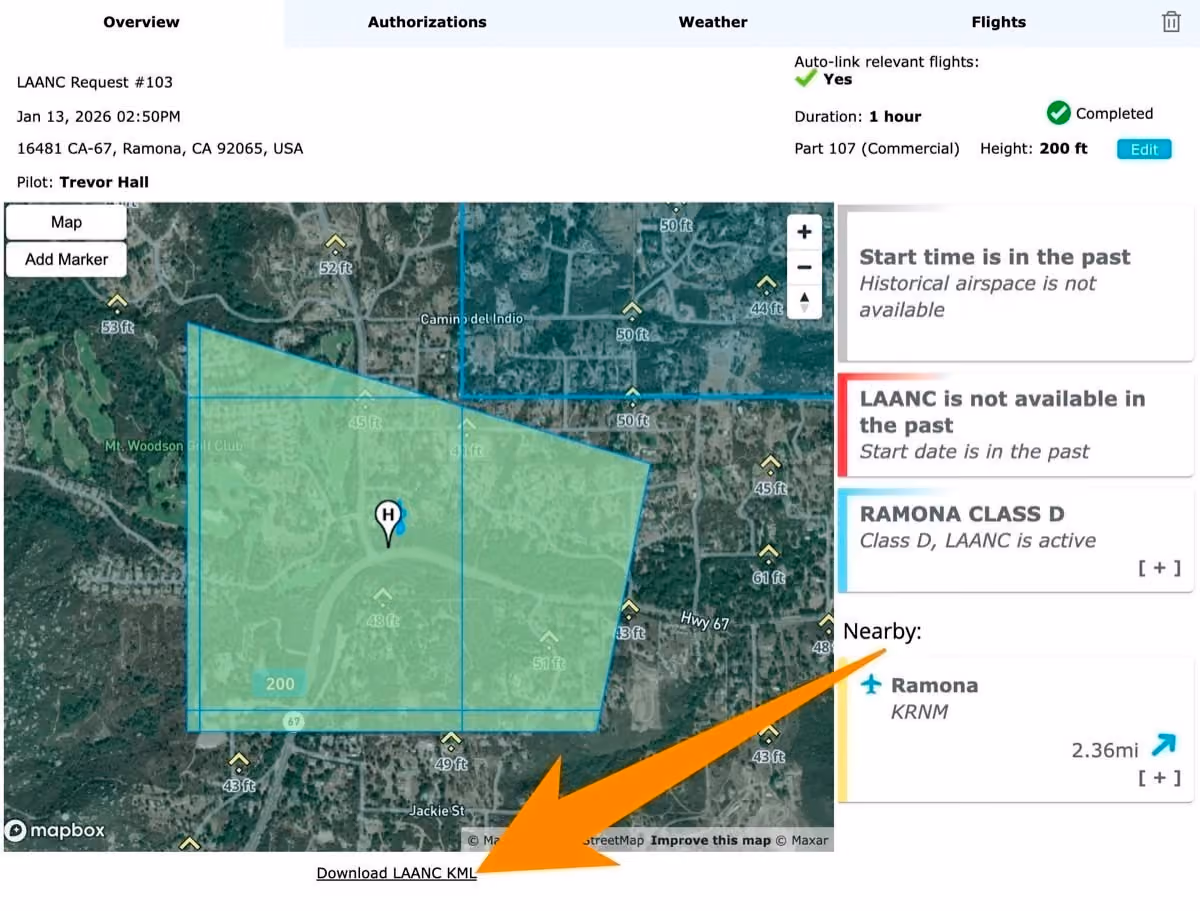Open the Authorizations tab
This screenshot has height=911, width=1200.
tap(427, 22)
